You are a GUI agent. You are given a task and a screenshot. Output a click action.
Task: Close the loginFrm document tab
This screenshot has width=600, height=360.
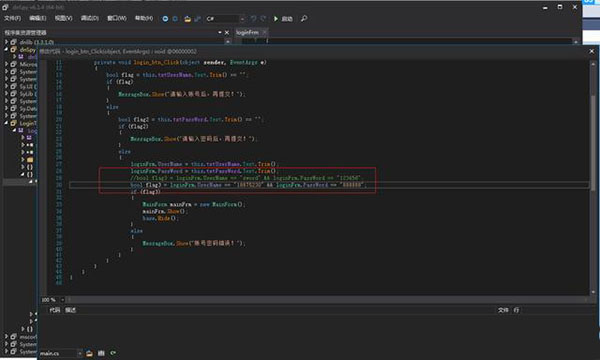[x=264, y=33]
